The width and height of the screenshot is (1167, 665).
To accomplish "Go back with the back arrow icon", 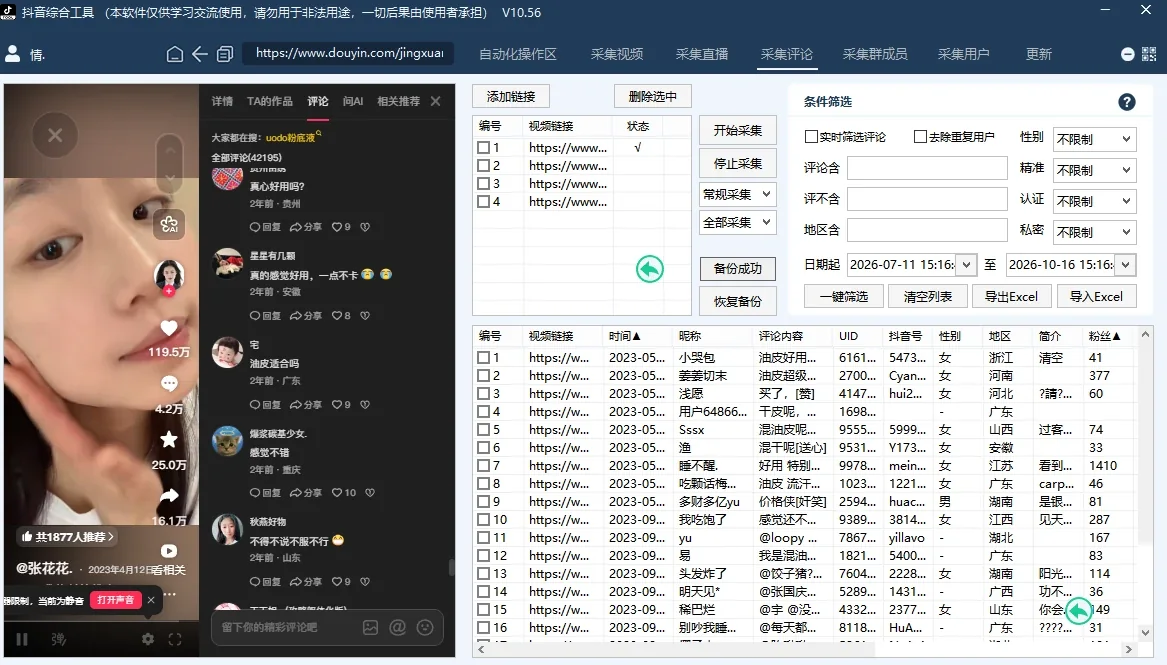I will click(x=199, y=54).
